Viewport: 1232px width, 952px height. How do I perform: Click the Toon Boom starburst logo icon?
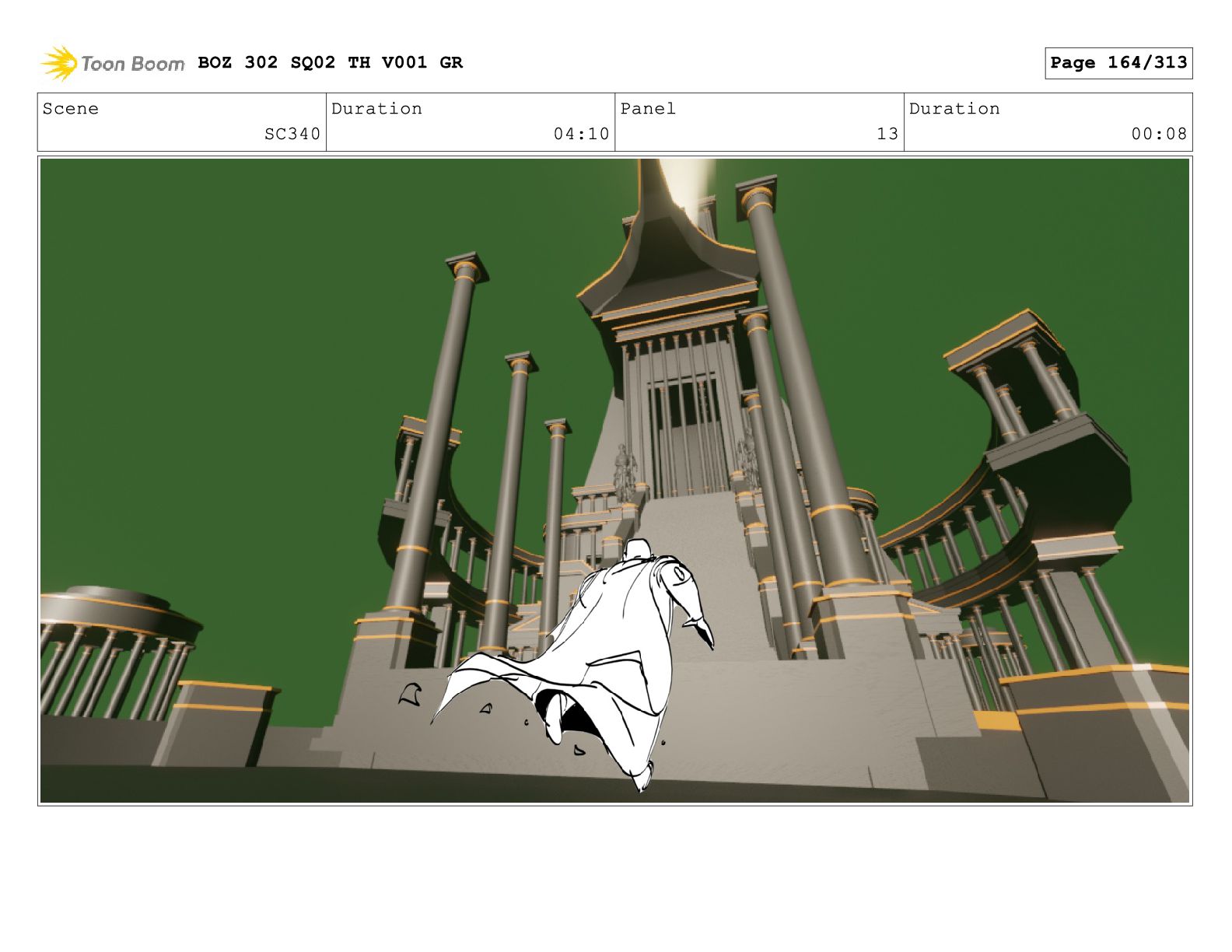[59, 63]
